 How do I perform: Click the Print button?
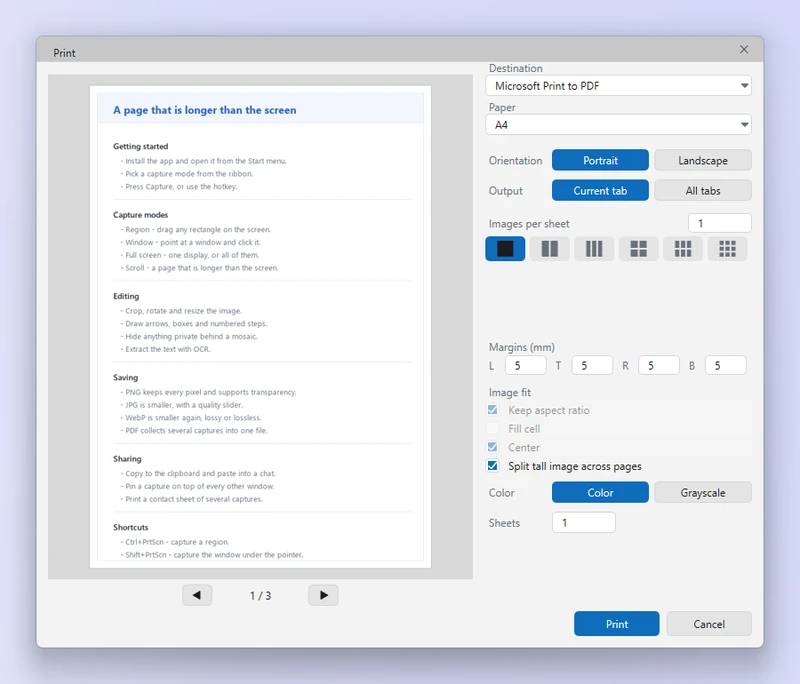617,624
